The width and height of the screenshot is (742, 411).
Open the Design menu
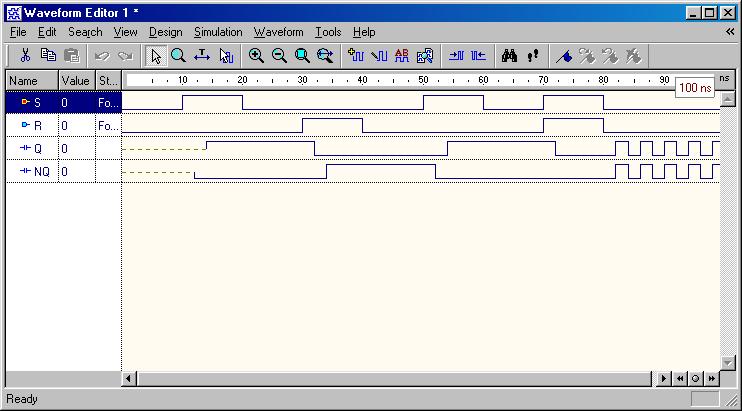coord(166,32)
